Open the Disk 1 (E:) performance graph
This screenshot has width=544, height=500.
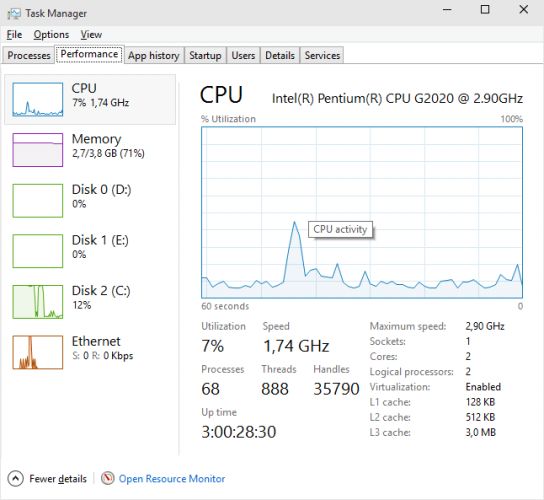pos(38,251)
